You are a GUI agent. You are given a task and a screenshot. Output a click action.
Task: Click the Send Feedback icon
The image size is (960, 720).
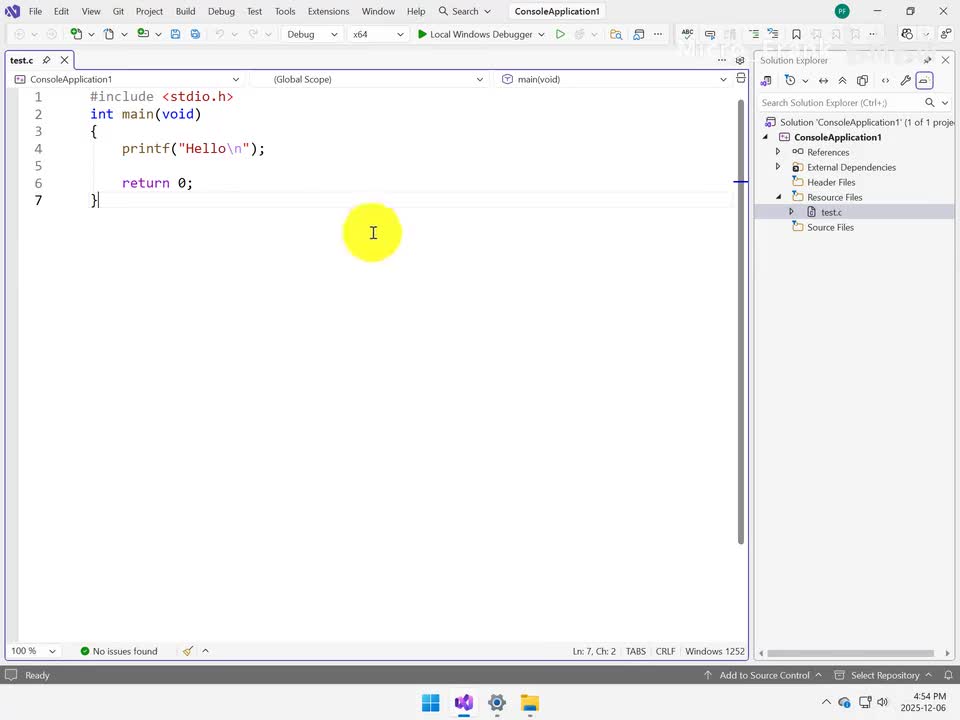click(x=947, y=34)
